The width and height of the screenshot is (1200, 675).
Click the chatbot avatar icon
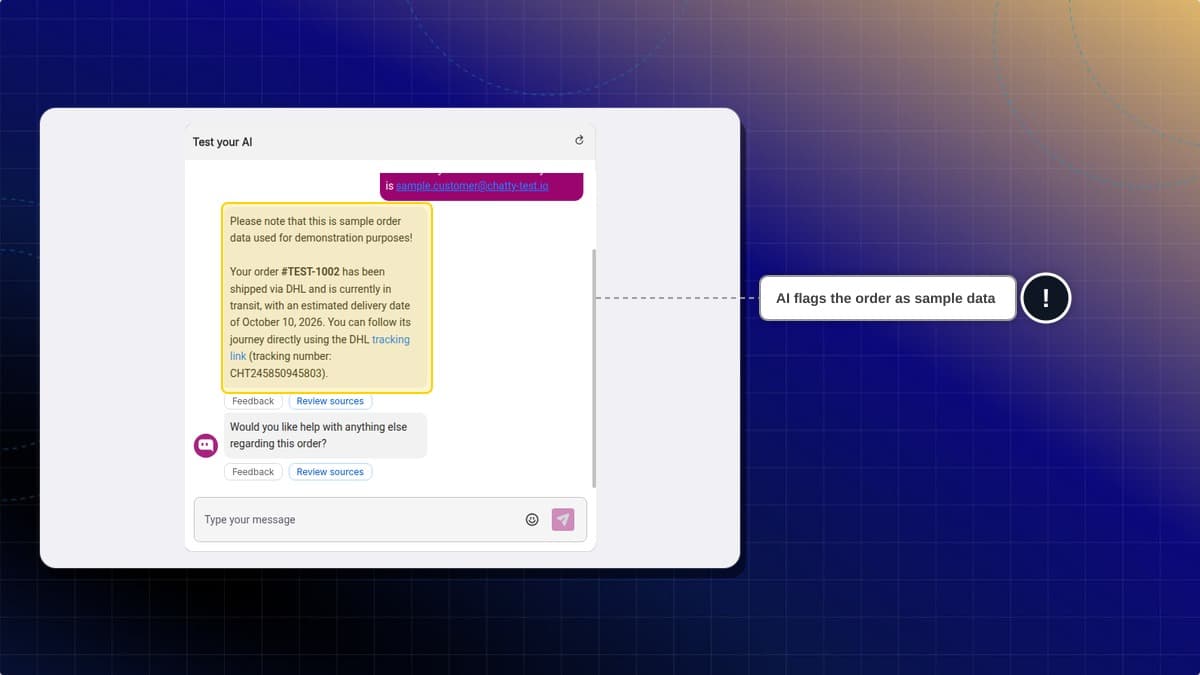tap(206, 446)
